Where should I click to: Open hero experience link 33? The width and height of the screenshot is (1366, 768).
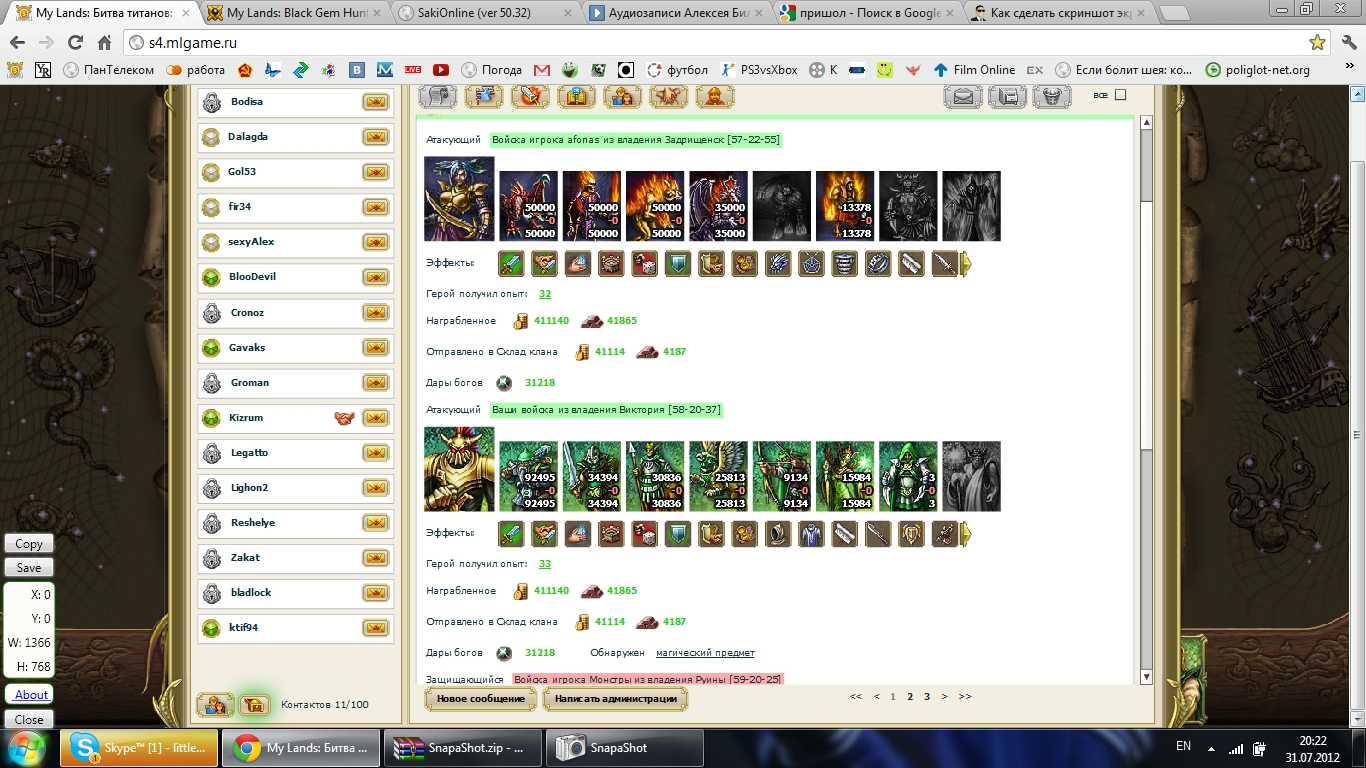545,564
